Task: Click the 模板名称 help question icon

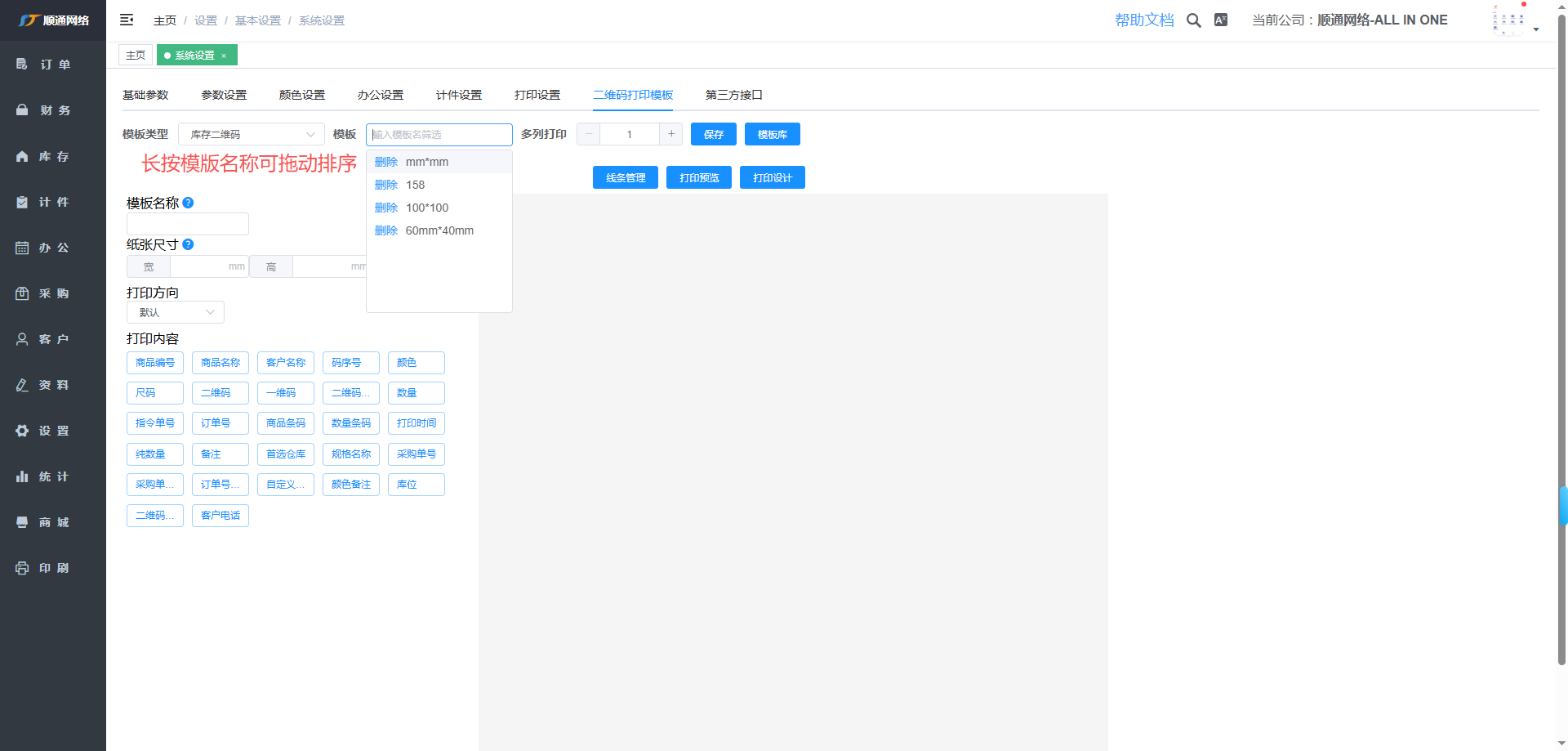Action: [188, 203]
